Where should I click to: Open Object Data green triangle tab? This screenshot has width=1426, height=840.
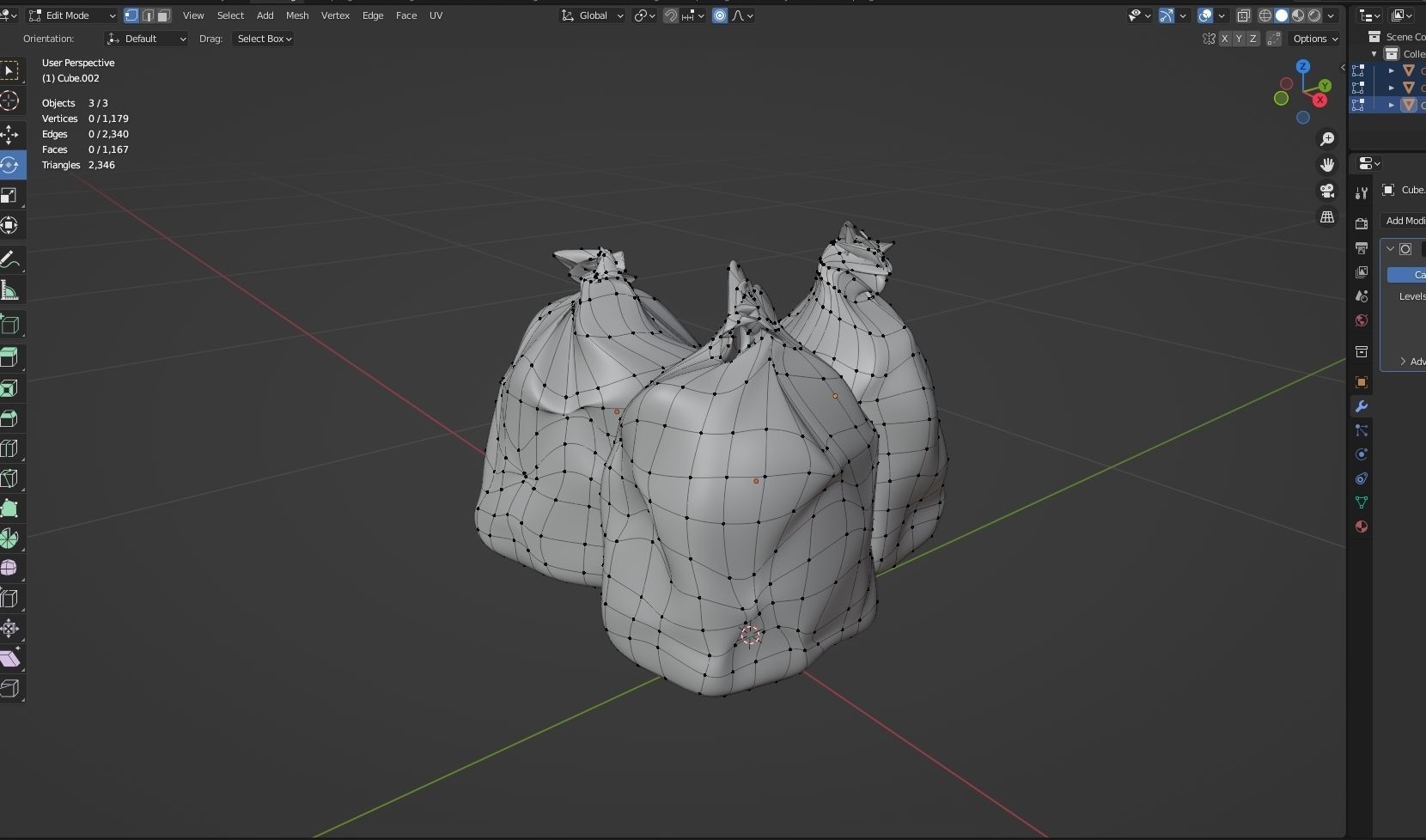click(1361, 502)
